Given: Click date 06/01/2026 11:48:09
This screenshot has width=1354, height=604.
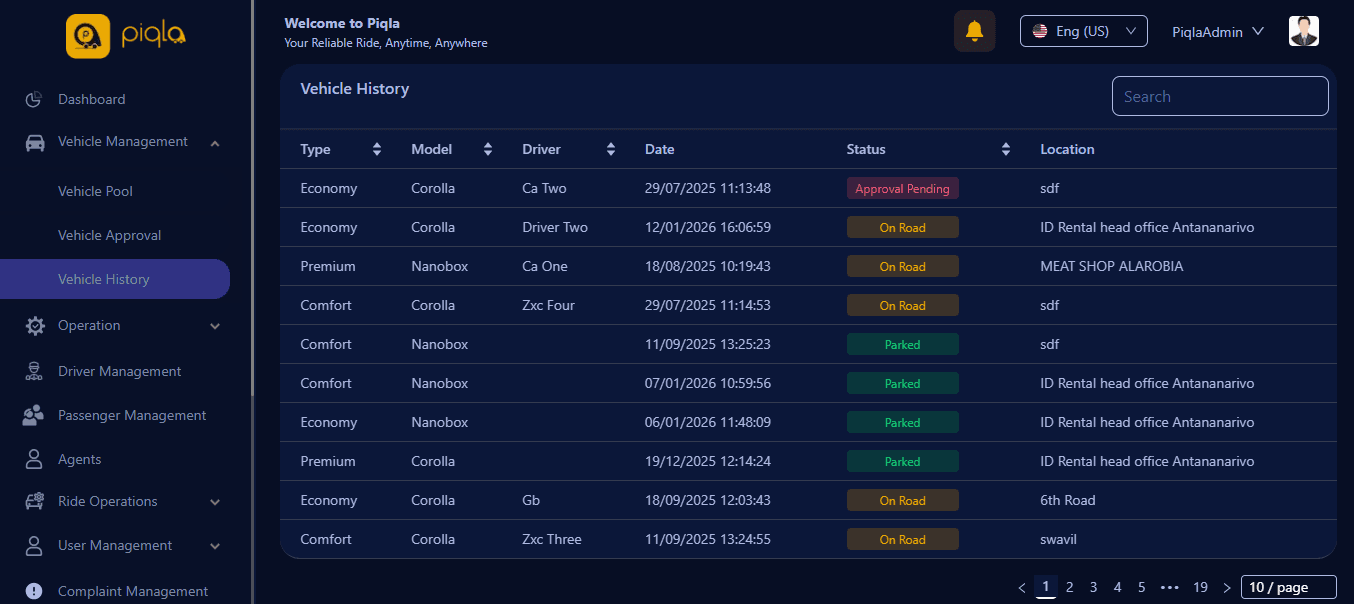Looking at the screenshot, I should (708, 422).
